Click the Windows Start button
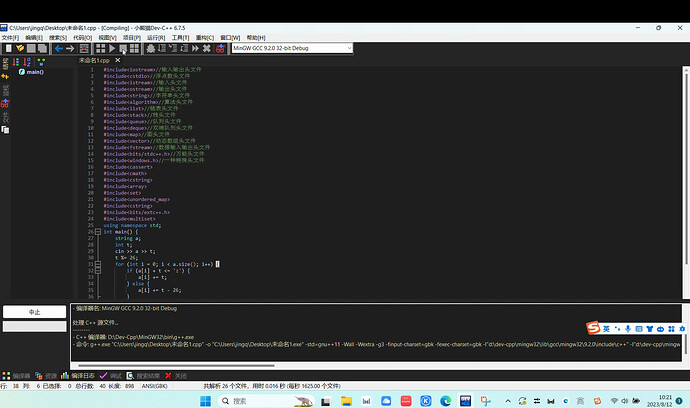 coord(206,401)
